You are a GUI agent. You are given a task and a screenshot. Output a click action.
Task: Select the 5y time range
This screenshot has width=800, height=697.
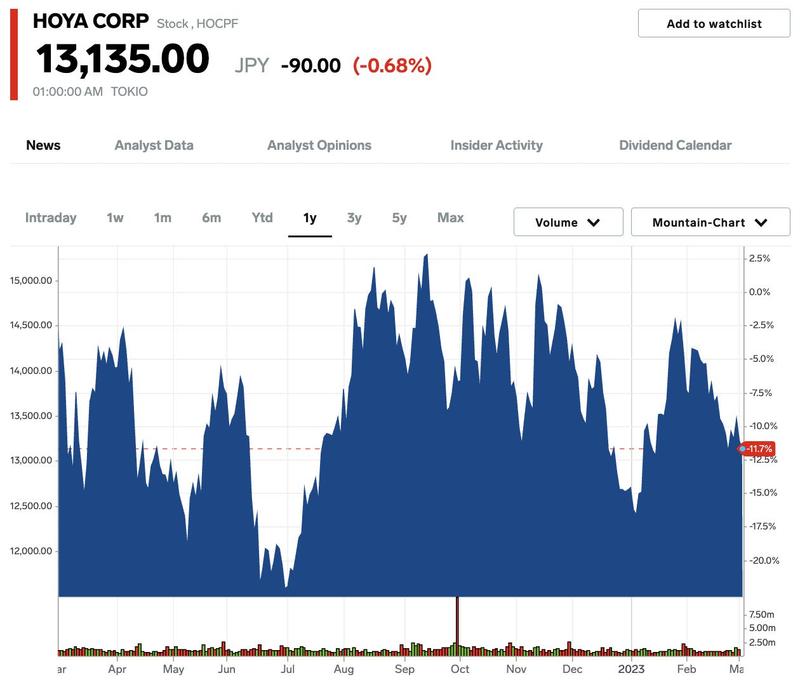click(399, 218)
